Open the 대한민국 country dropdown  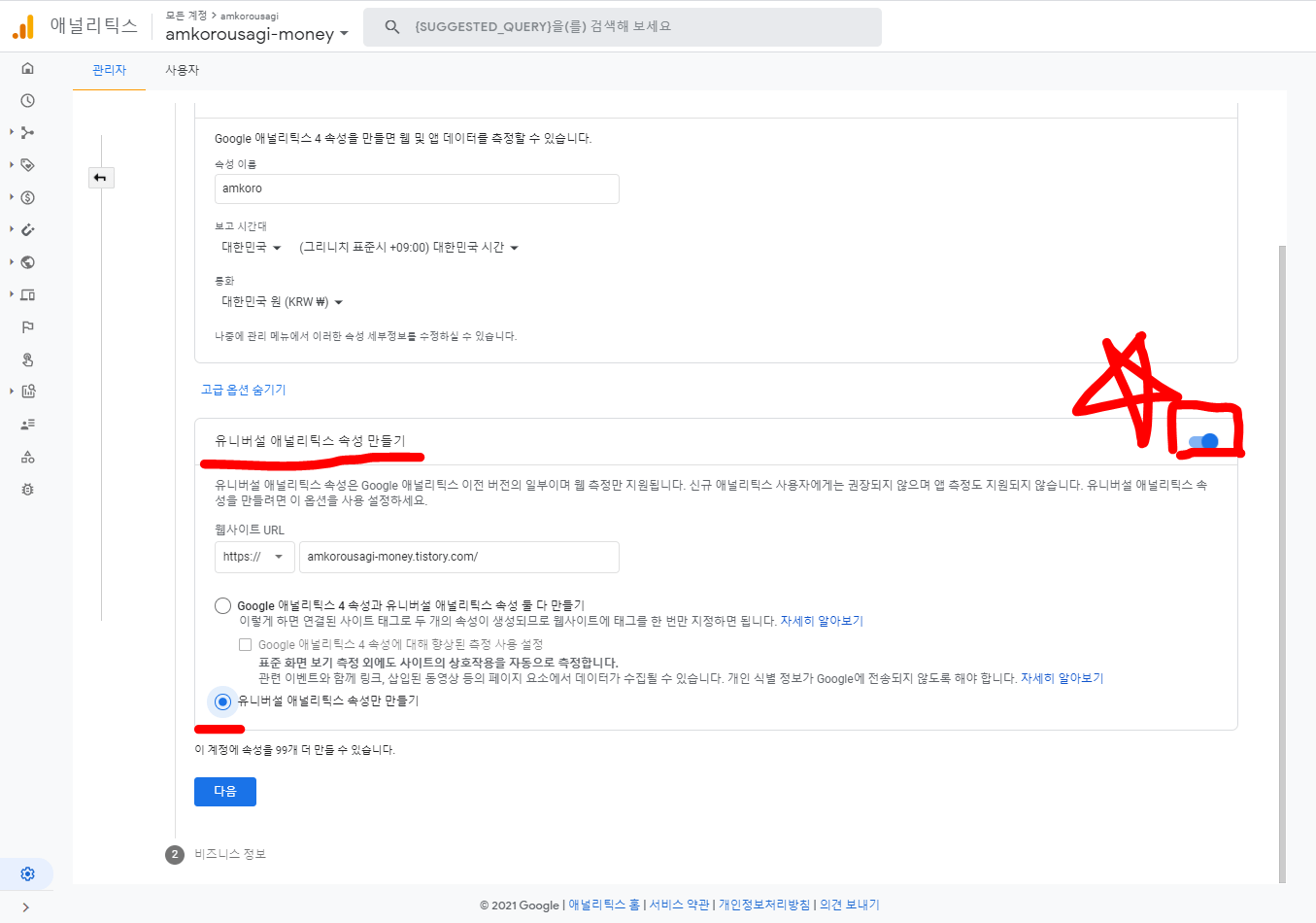click(251, 248)
